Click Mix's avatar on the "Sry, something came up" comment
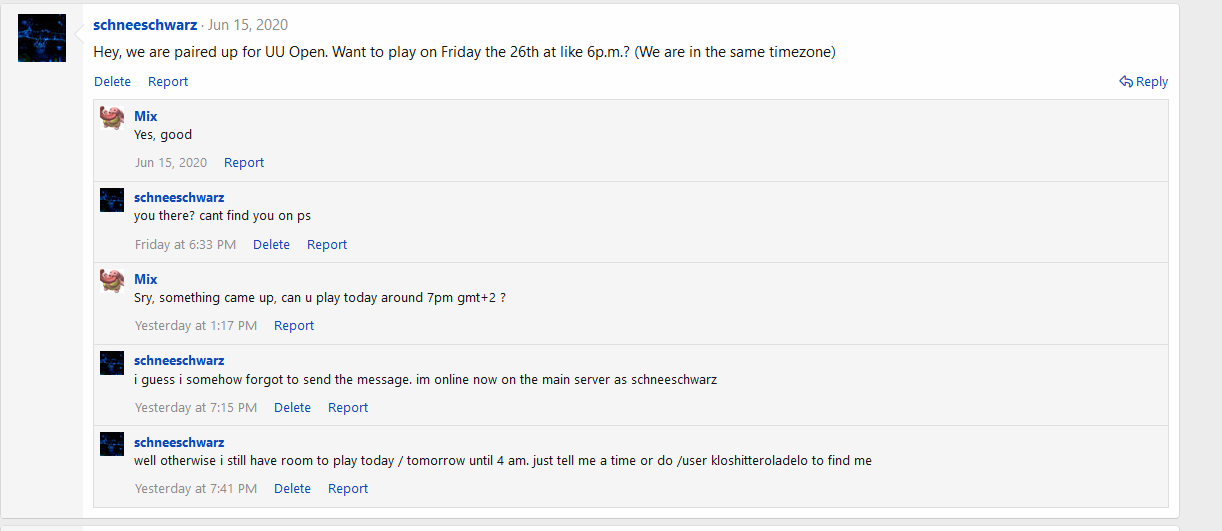Viewport: 1222px width, 531px height. pos(112,281)
